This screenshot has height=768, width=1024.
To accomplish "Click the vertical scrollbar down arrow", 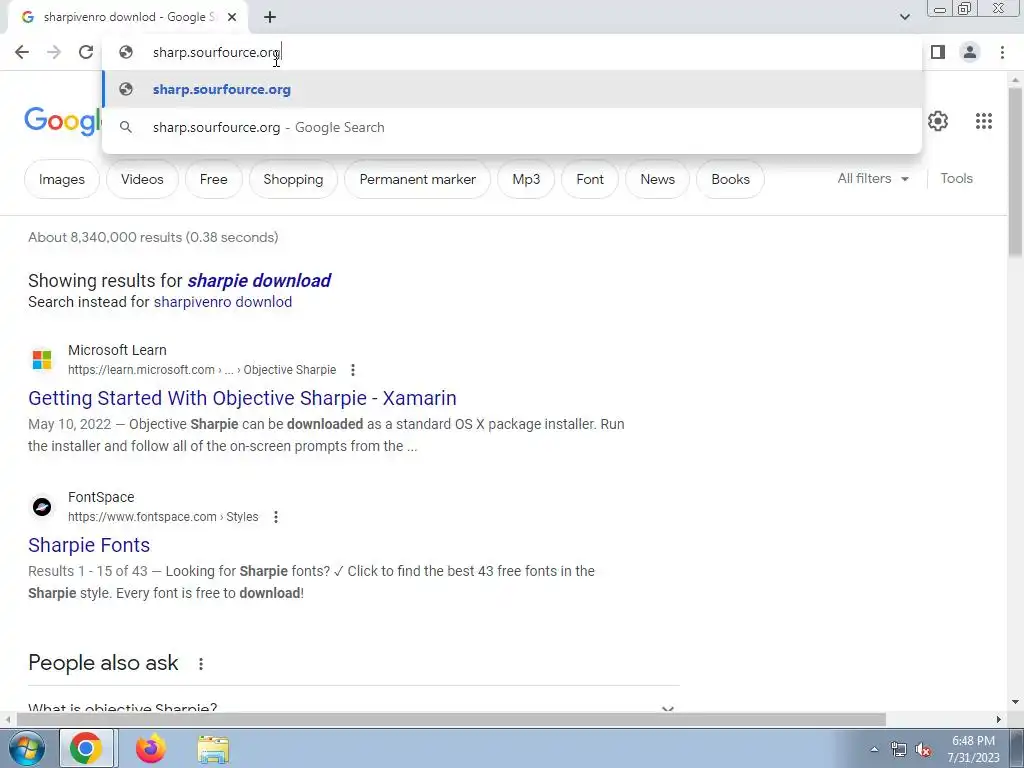I will click(1014, 702).
